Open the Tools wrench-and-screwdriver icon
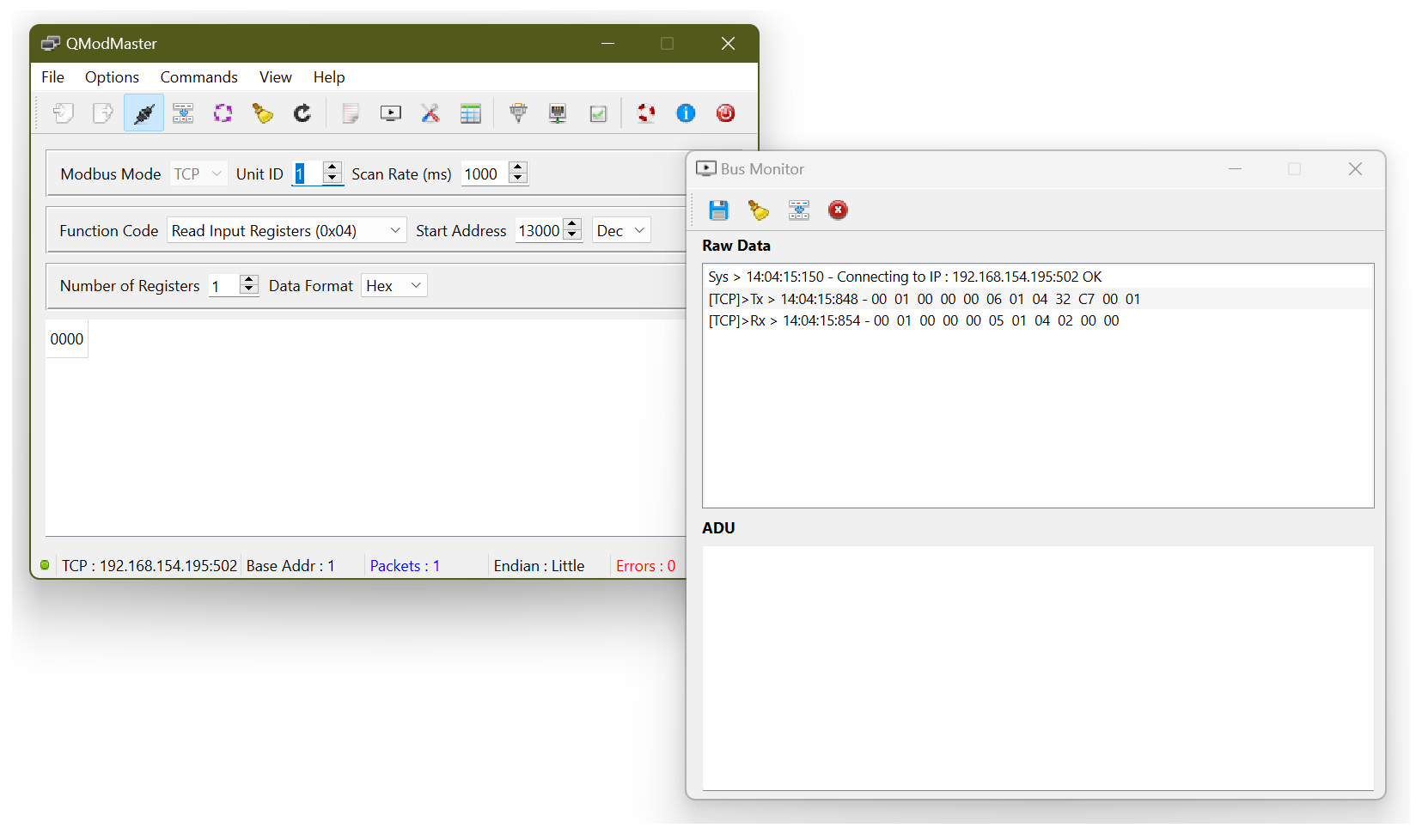This screenshot has width=1416, height=840. (x=430, y=113)
